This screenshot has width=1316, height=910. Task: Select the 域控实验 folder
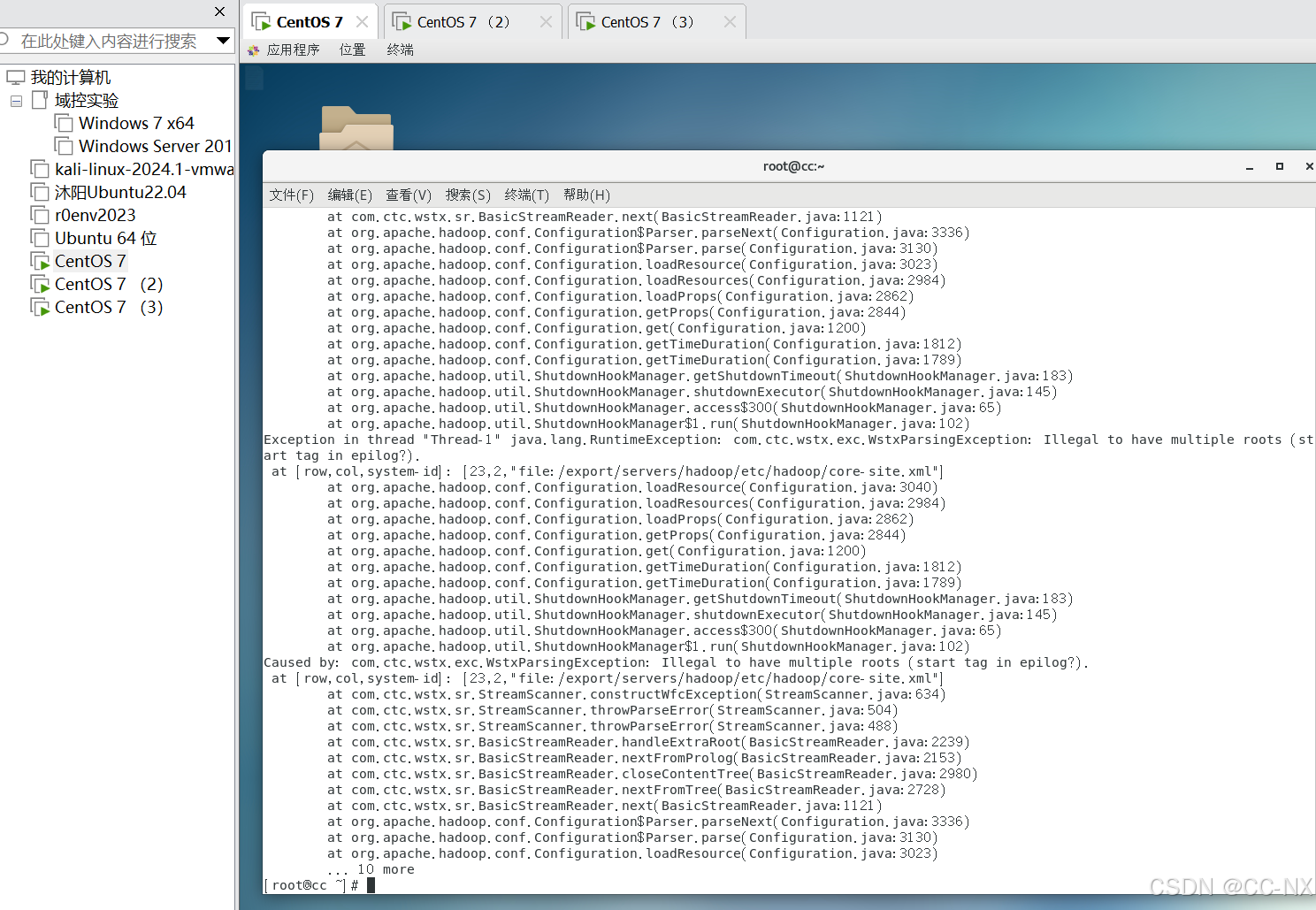point(87,101)
